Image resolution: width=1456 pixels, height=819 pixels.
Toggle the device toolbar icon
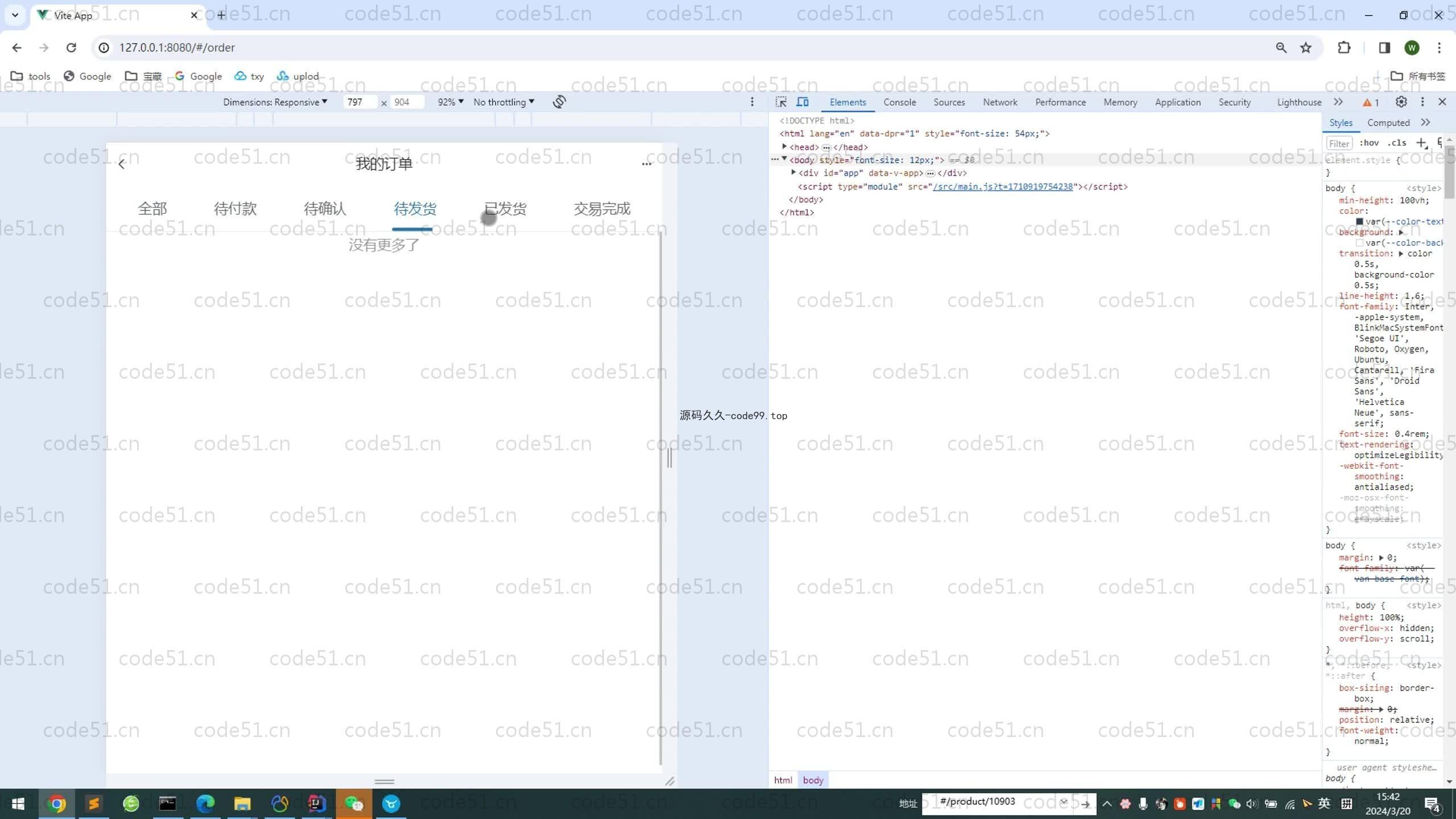coord(803,102)
